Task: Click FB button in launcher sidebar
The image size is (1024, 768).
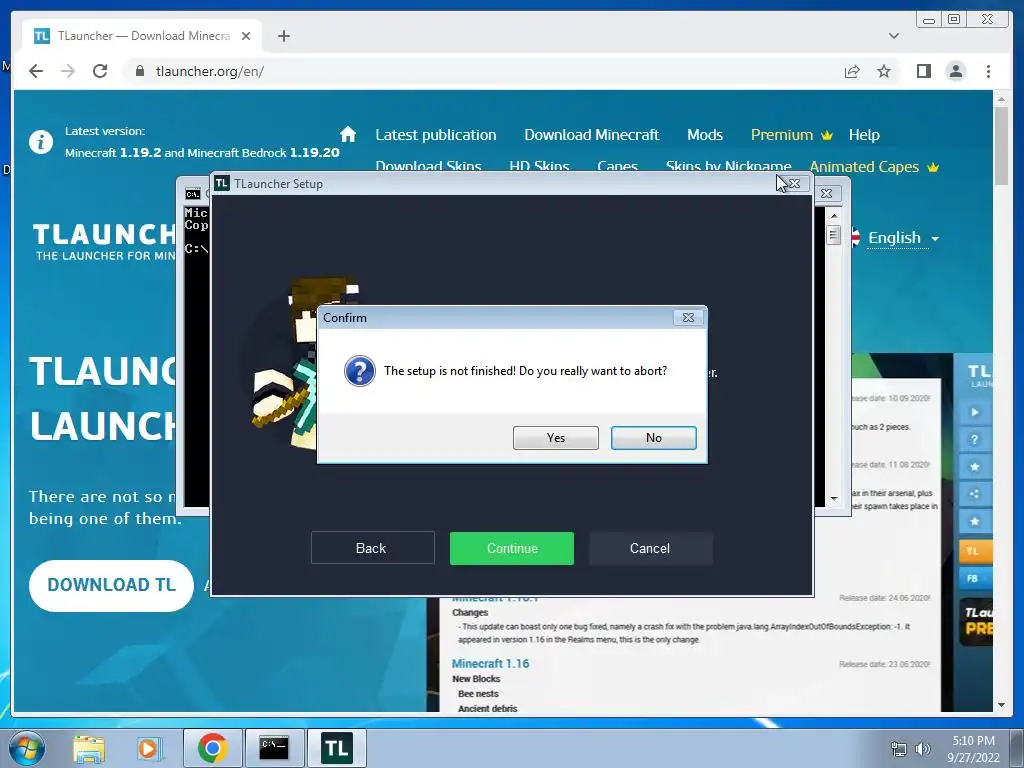Action: point(974,578)
